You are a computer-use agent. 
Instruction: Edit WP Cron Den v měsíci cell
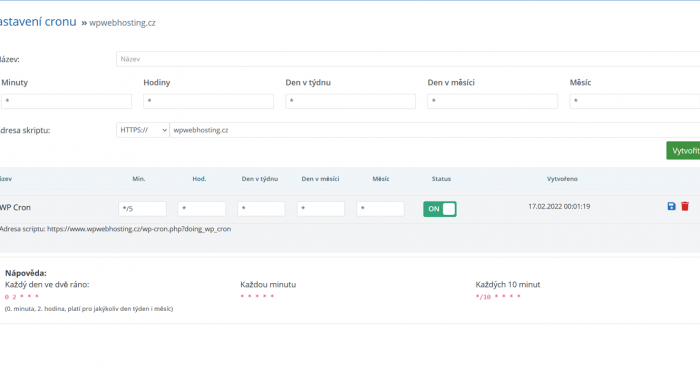click(321, 208)
